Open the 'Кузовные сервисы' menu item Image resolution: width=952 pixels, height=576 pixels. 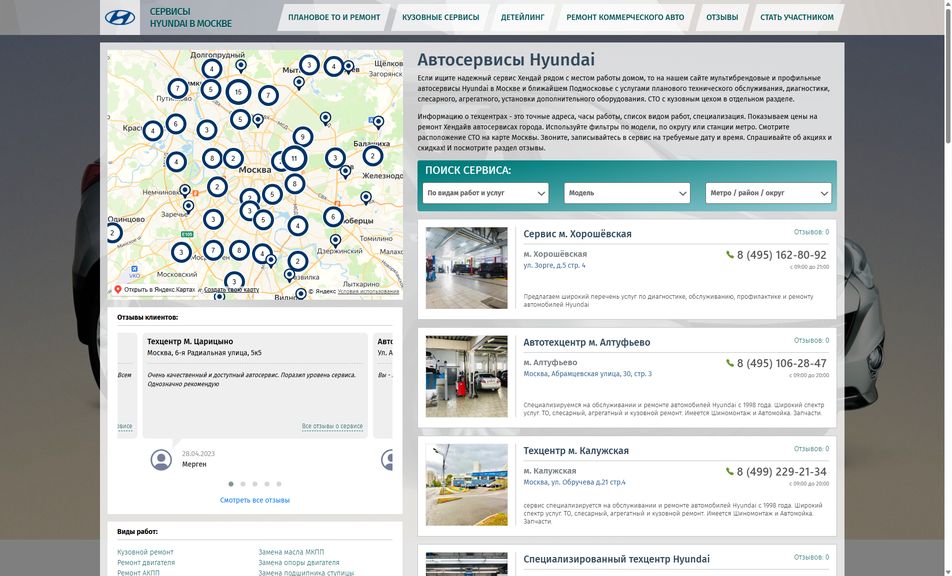click(441, 18)
